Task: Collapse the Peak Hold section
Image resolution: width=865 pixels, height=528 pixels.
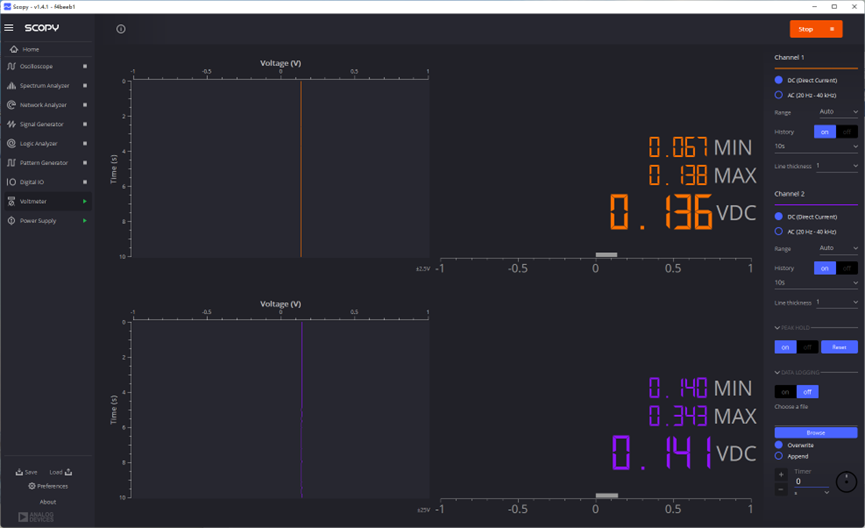Action: click(x=777, y=328)
